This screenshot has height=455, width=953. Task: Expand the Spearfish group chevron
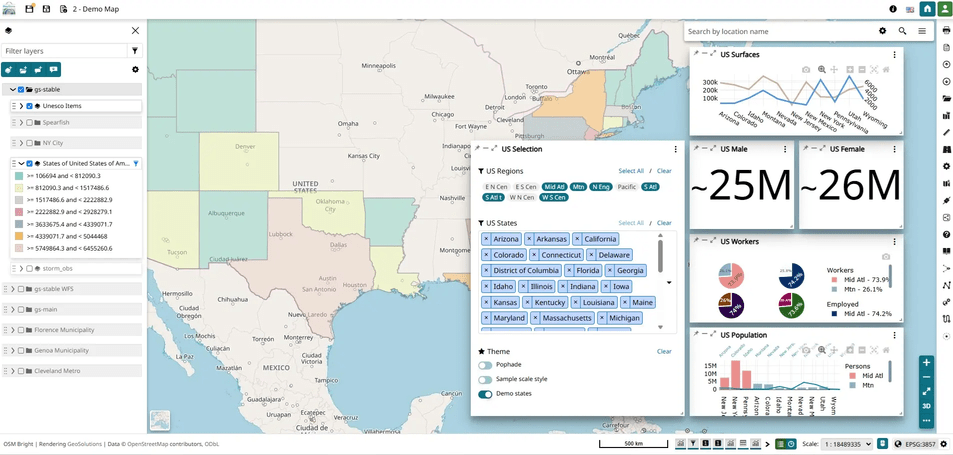[x=21, y=122]
